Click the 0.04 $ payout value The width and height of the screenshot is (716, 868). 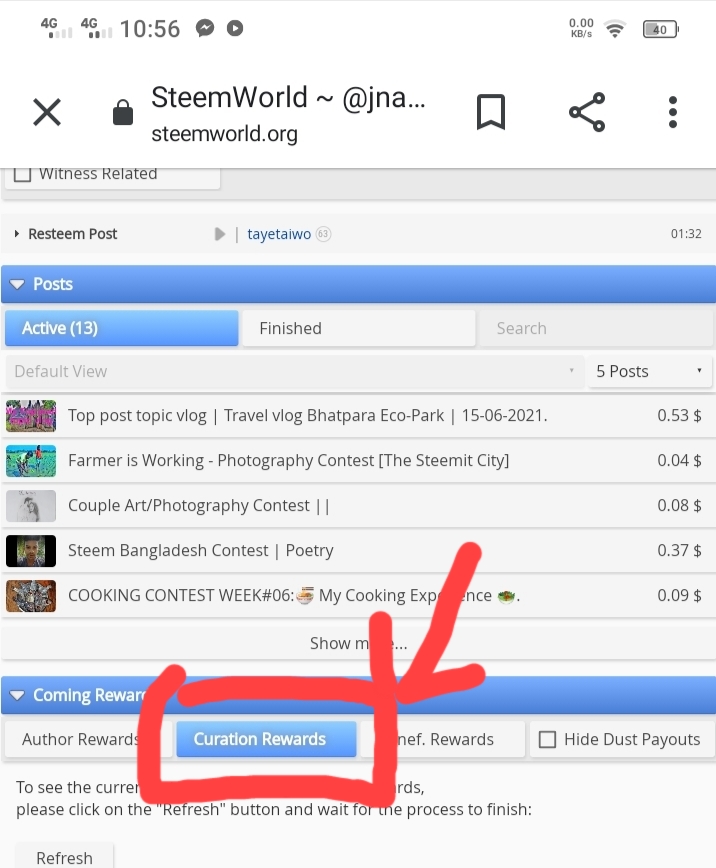pyautogui.click(x=679, y=461)
